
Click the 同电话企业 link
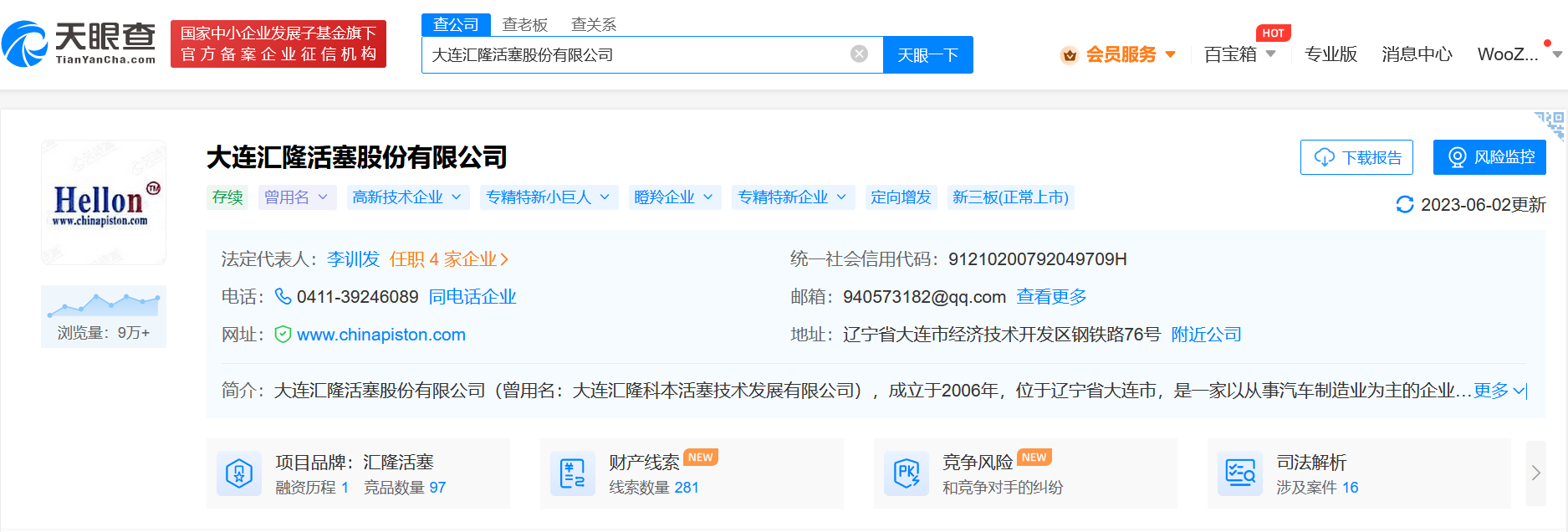pyautogui.click(x=472, y=297)
